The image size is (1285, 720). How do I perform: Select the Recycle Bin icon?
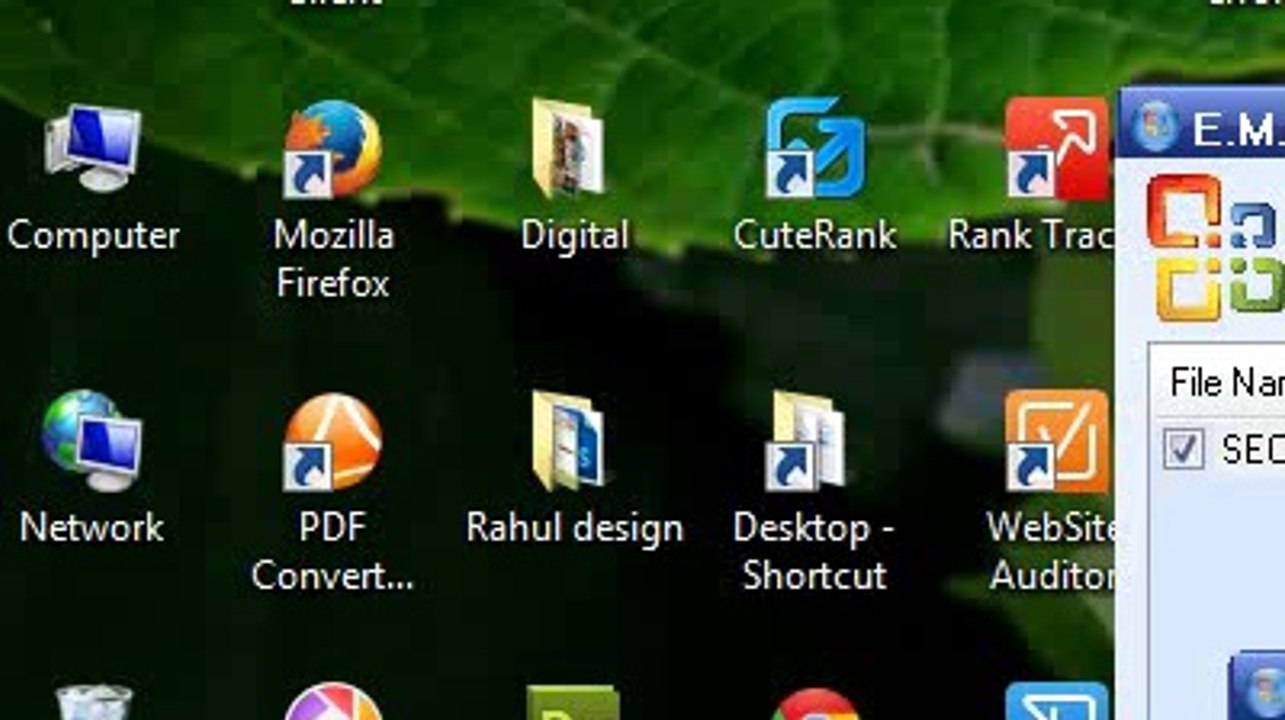click(x=94, y=702)
